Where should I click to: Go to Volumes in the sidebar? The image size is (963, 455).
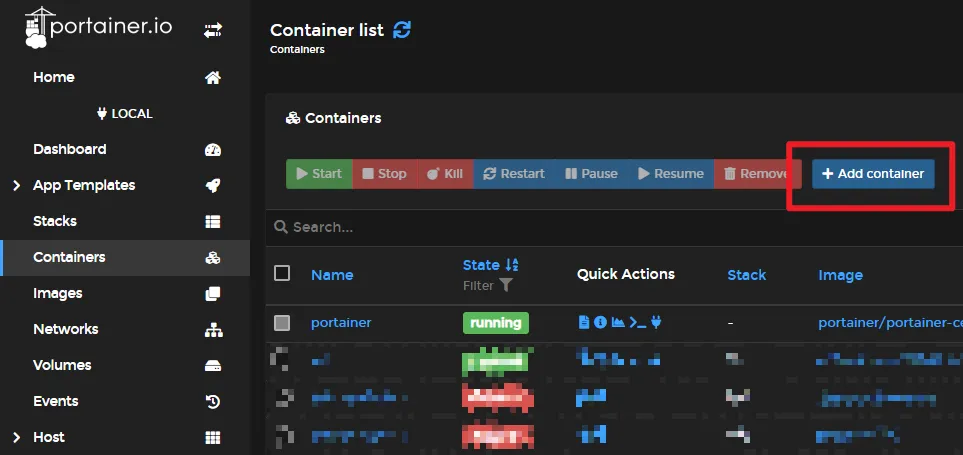(62, 365)
